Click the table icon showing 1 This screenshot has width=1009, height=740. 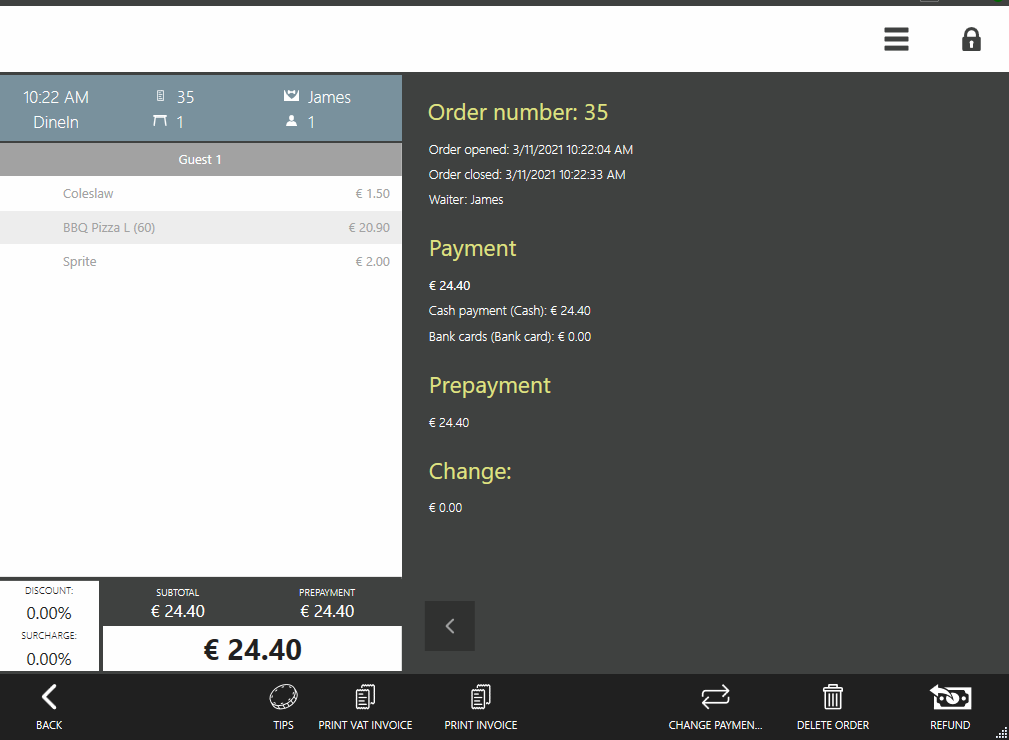pos(160,120)
